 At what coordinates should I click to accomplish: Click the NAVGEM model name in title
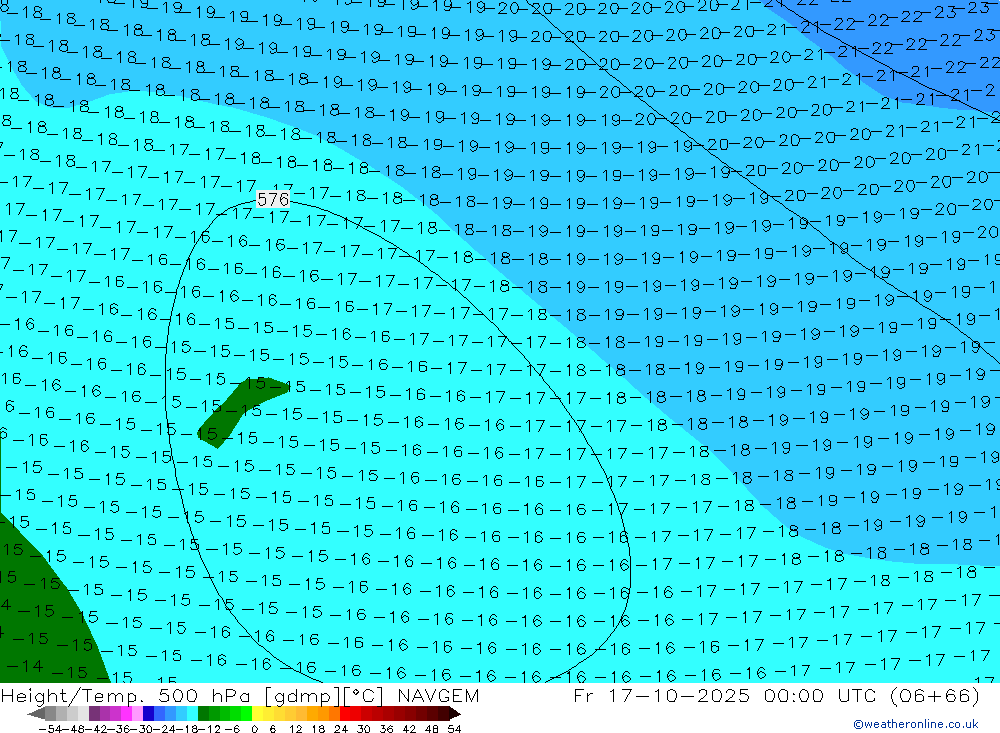438,695
